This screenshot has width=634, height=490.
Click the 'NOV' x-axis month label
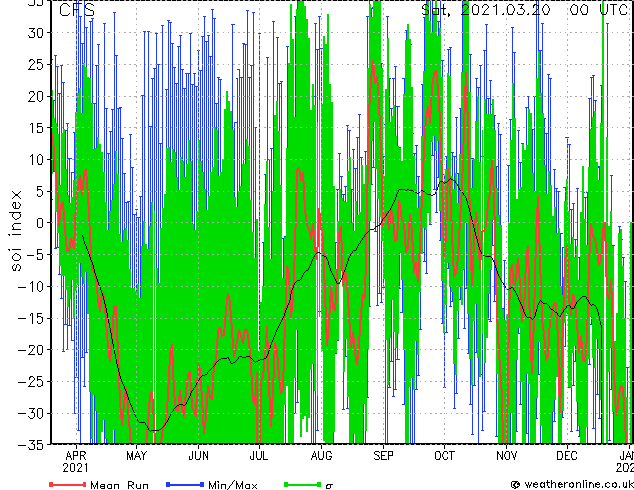(x=506, y=456)
